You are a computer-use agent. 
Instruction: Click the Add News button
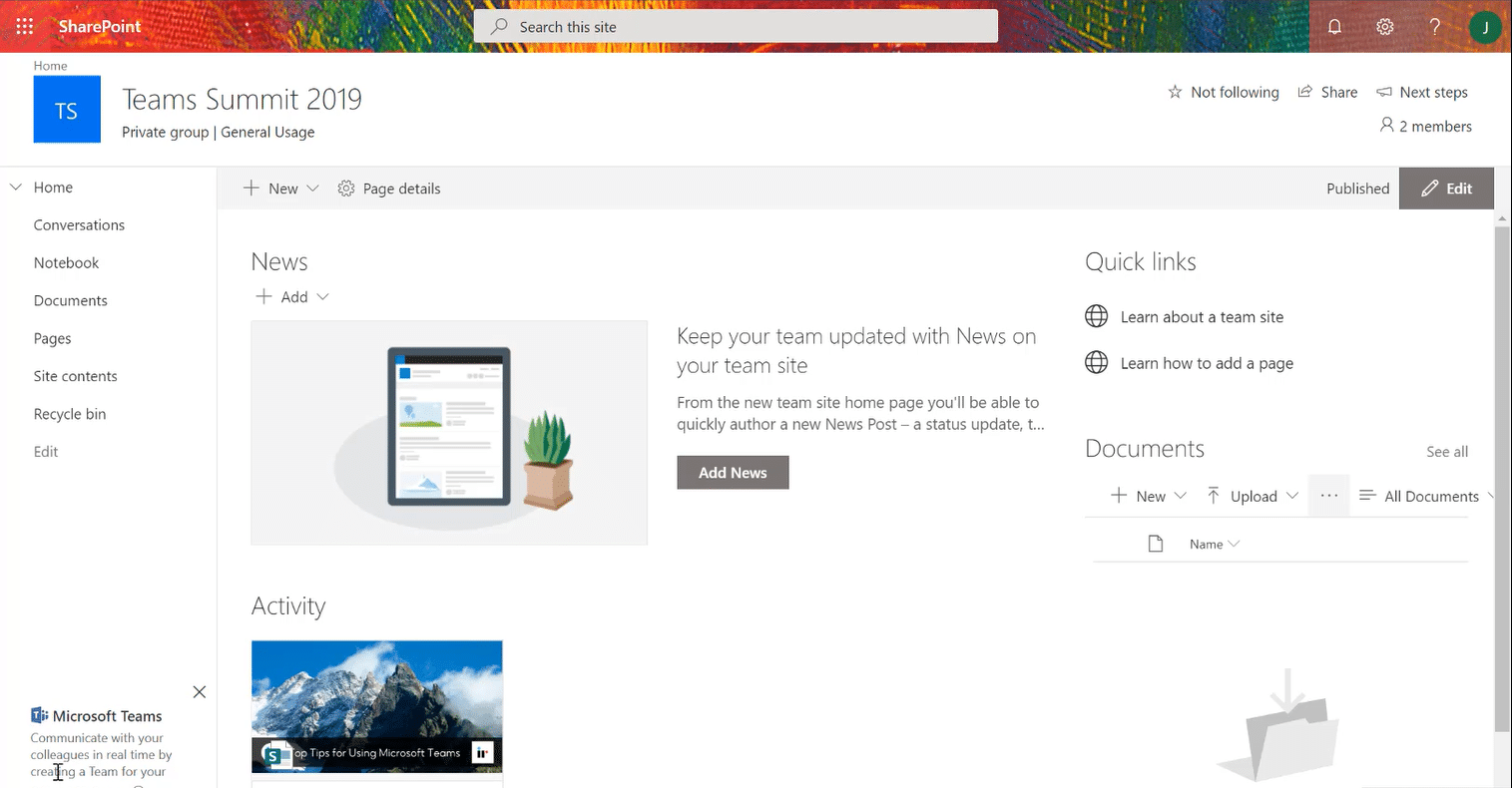[x=733, y=473]
